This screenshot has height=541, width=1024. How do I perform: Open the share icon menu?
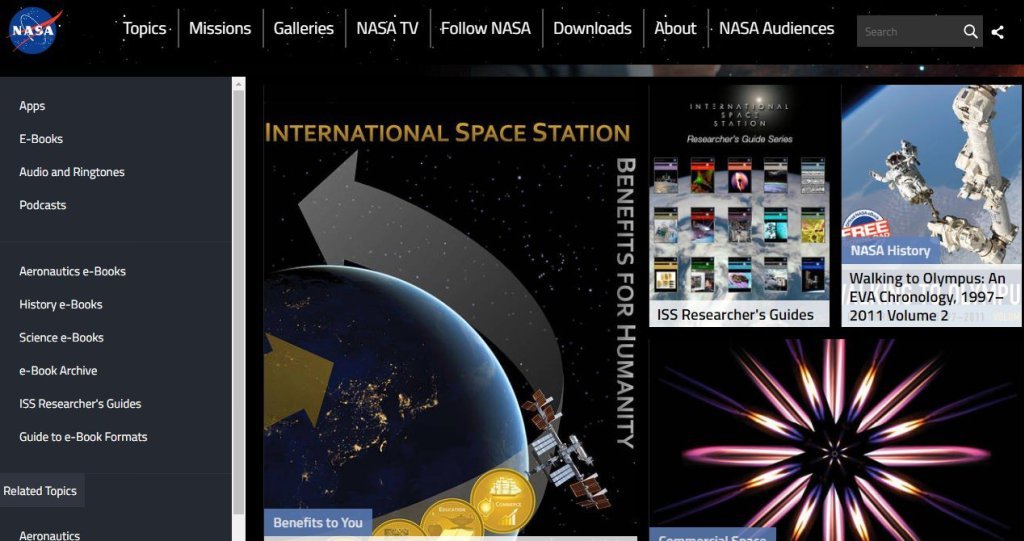coord(997,32)
